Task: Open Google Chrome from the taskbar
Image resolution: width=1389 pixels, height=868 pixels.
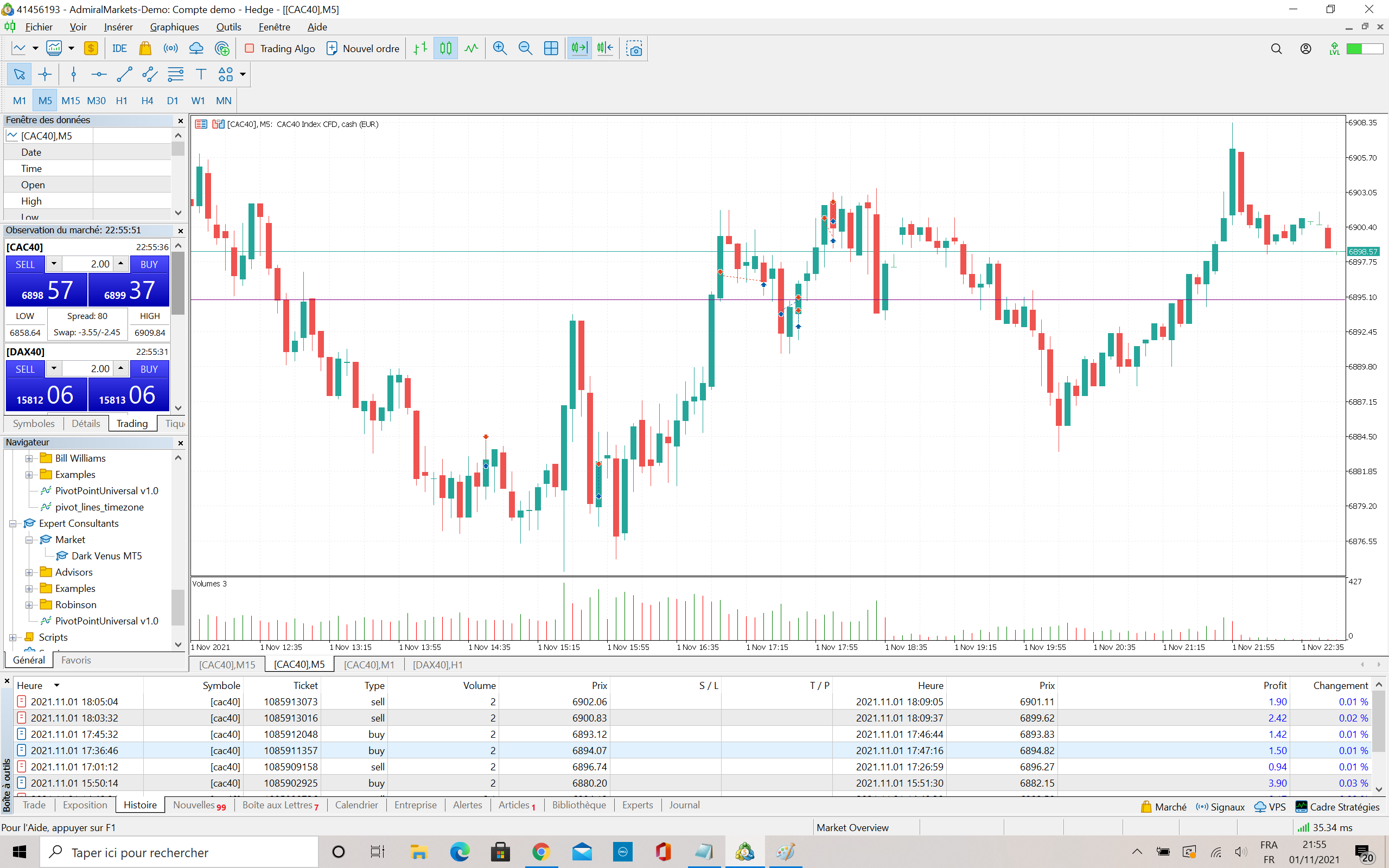Action: pyautogui.click(x=540, y=852)
